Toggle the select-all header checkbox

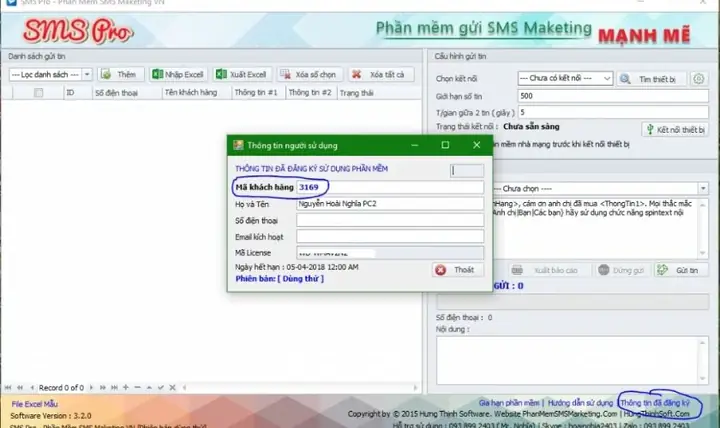click(39, 93)
